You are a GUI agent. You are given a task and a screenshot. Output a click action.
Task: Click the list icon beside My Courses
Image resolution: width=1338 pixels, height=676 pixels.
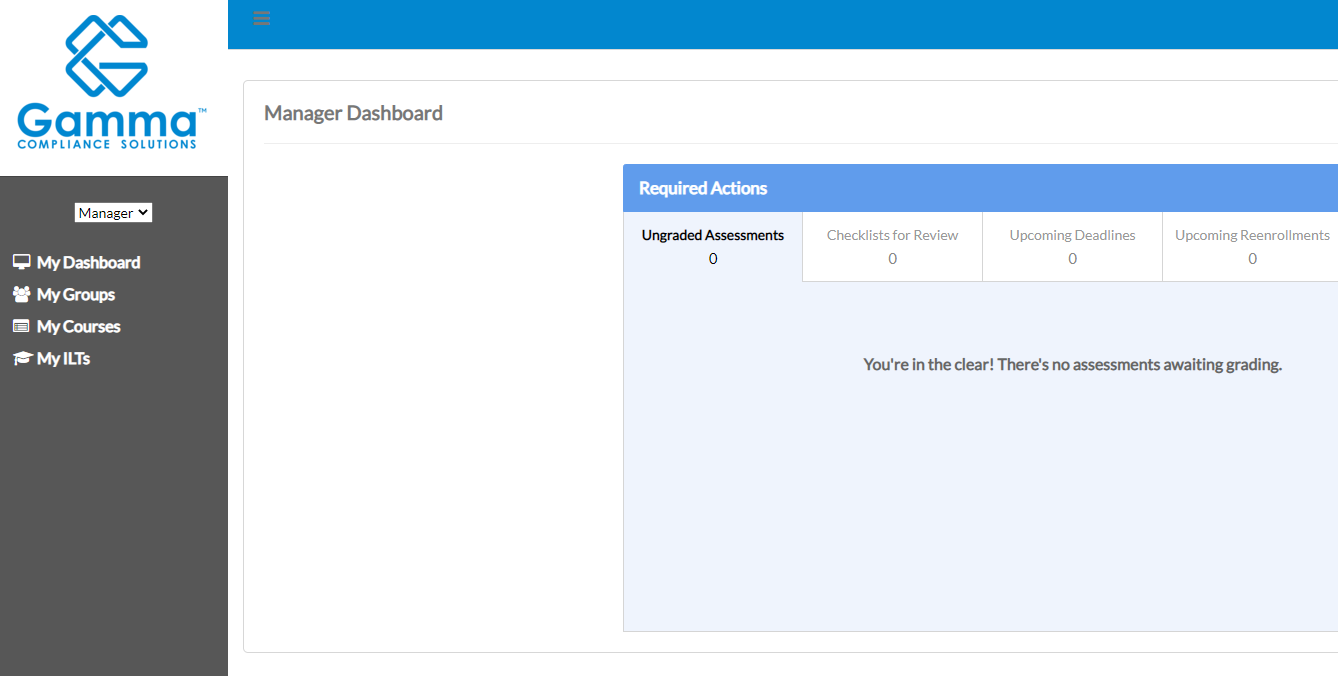click(x=21, y=326)
